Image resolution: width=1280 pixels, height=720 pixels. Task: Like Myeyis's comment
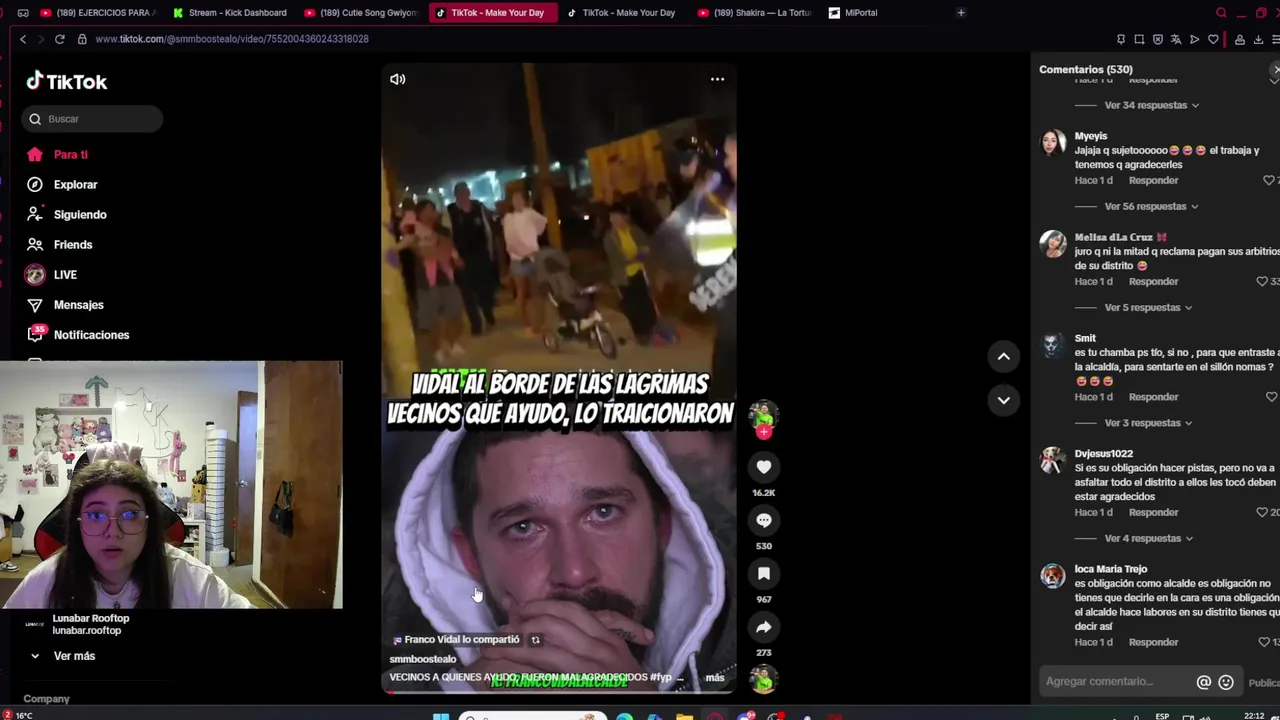click(x=1269, y=180)
